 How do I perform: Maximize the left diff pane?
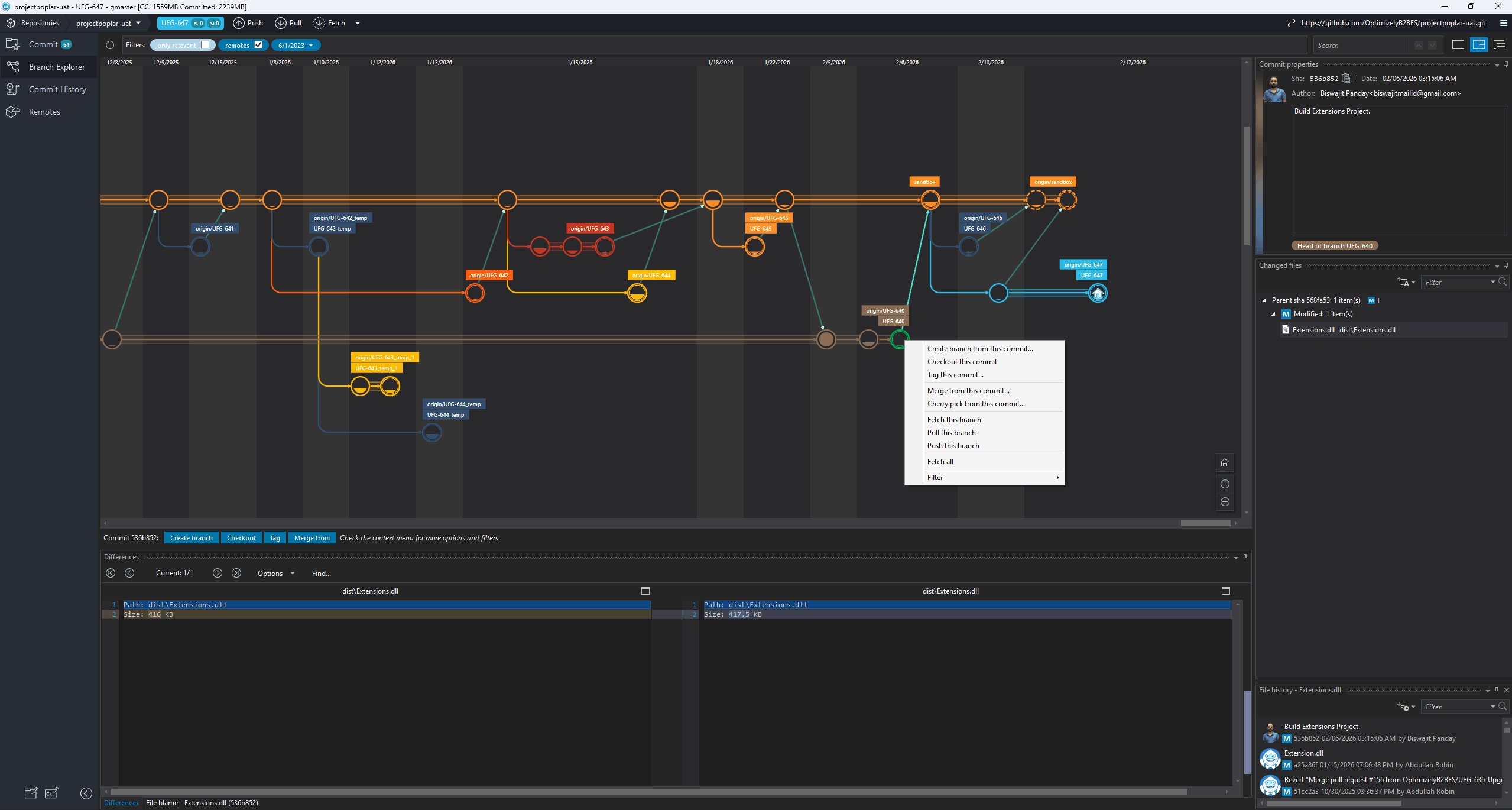[645, 591]
